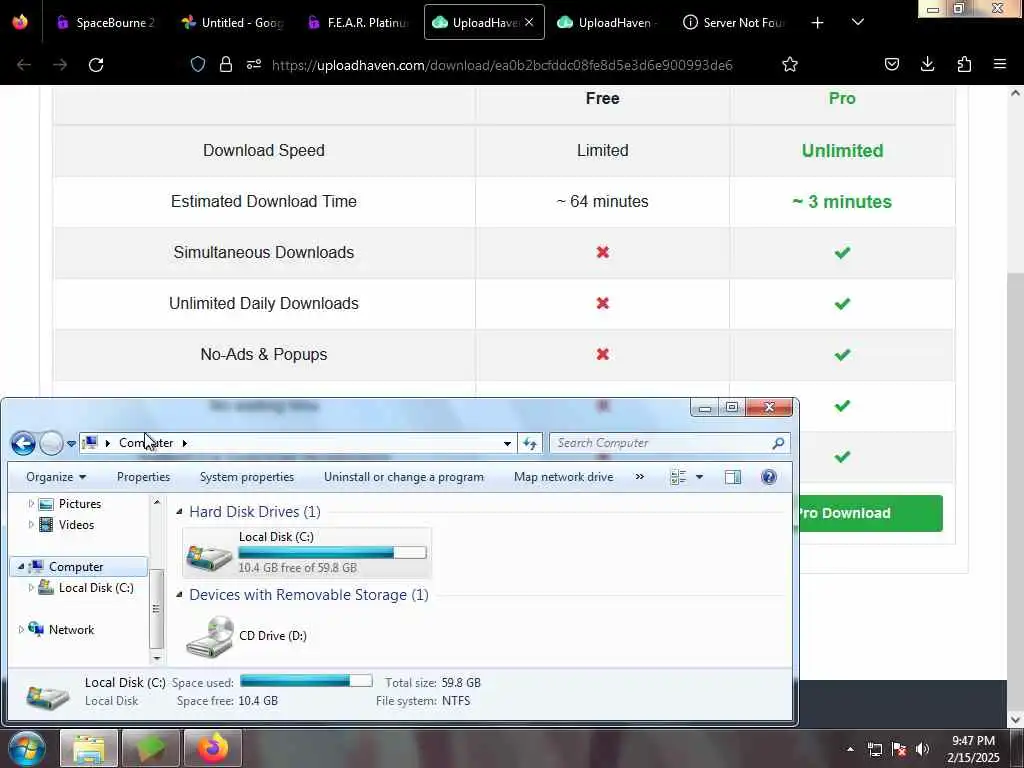Screen dimensions: 1024x768
Task: Click the site security padlock icon
Action: pos(226,64)
